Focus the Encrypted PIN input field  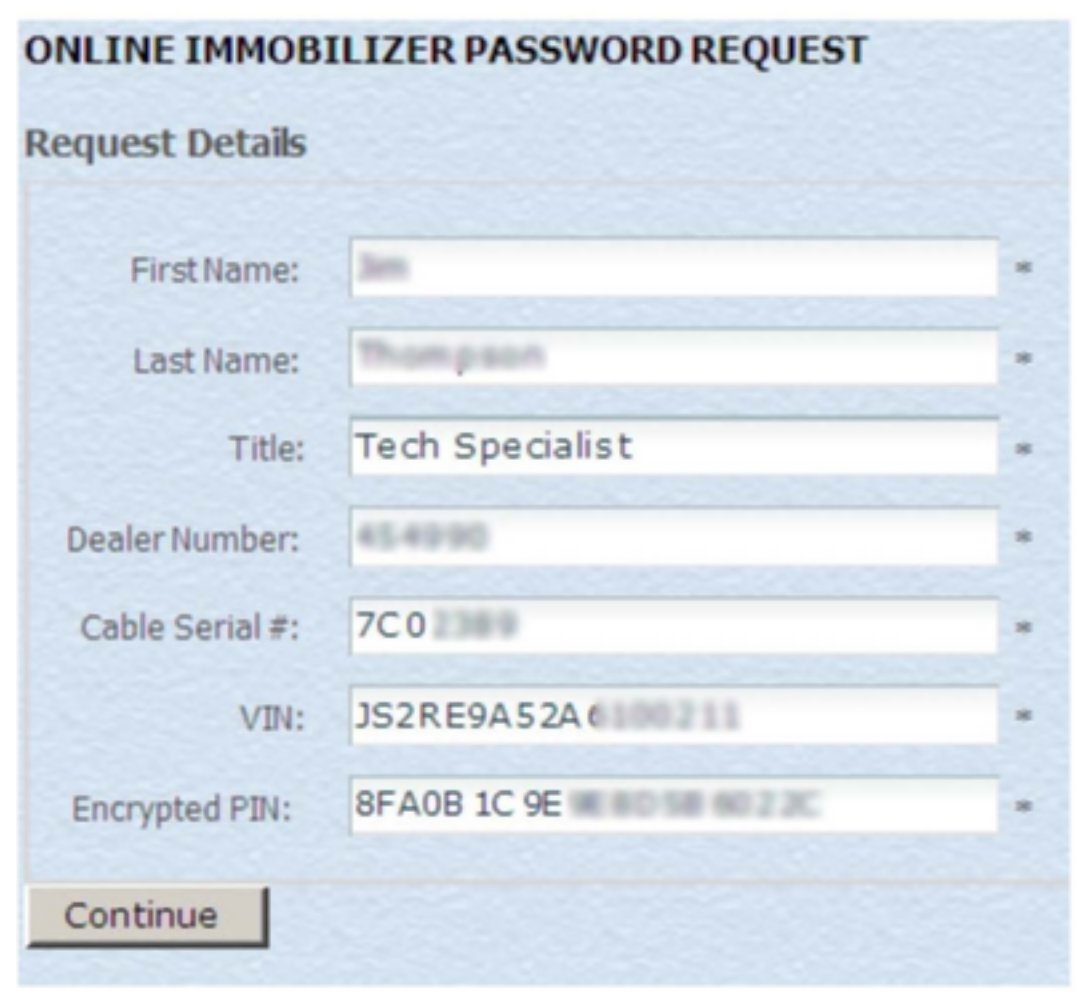tap(673, 806)
